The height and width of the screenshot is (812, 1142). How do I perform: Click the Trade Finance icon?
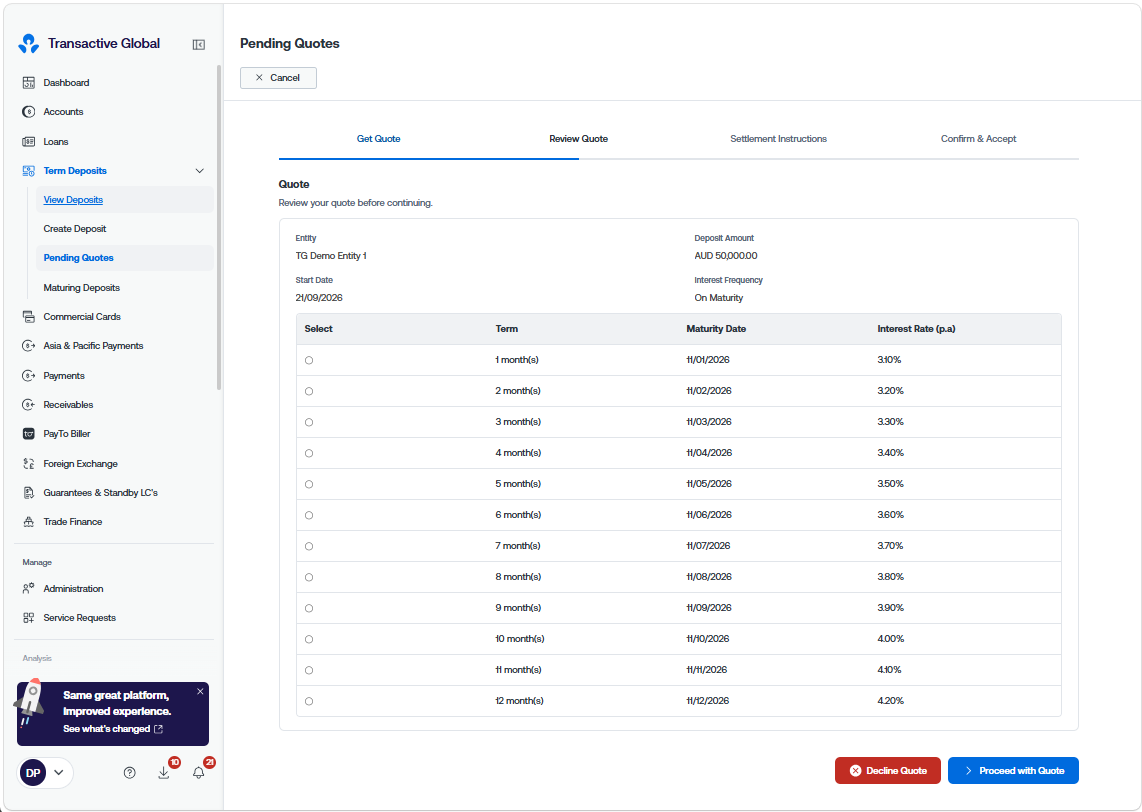[x=28, y=522]
